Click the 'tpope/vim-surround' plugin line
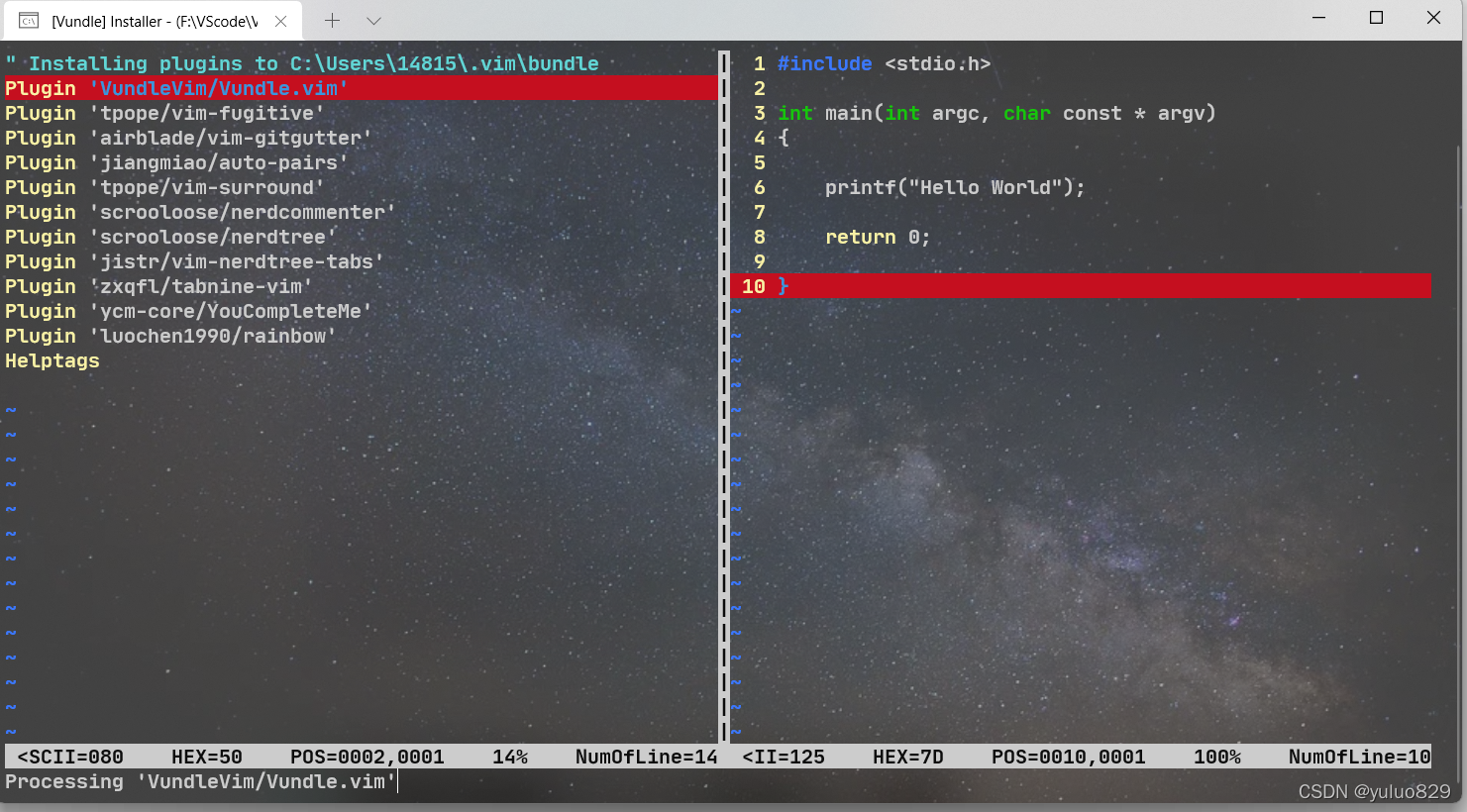 164,187
